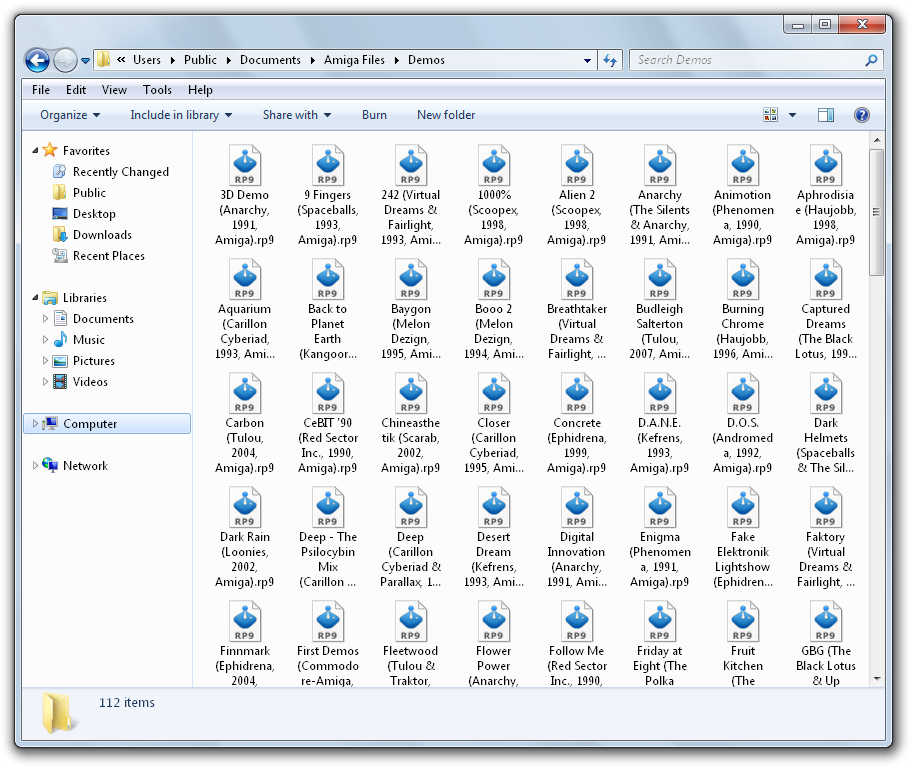The image size is (911, 766).
Task: Collapse the Libraries tree group
Action: [x=35, y=298]
